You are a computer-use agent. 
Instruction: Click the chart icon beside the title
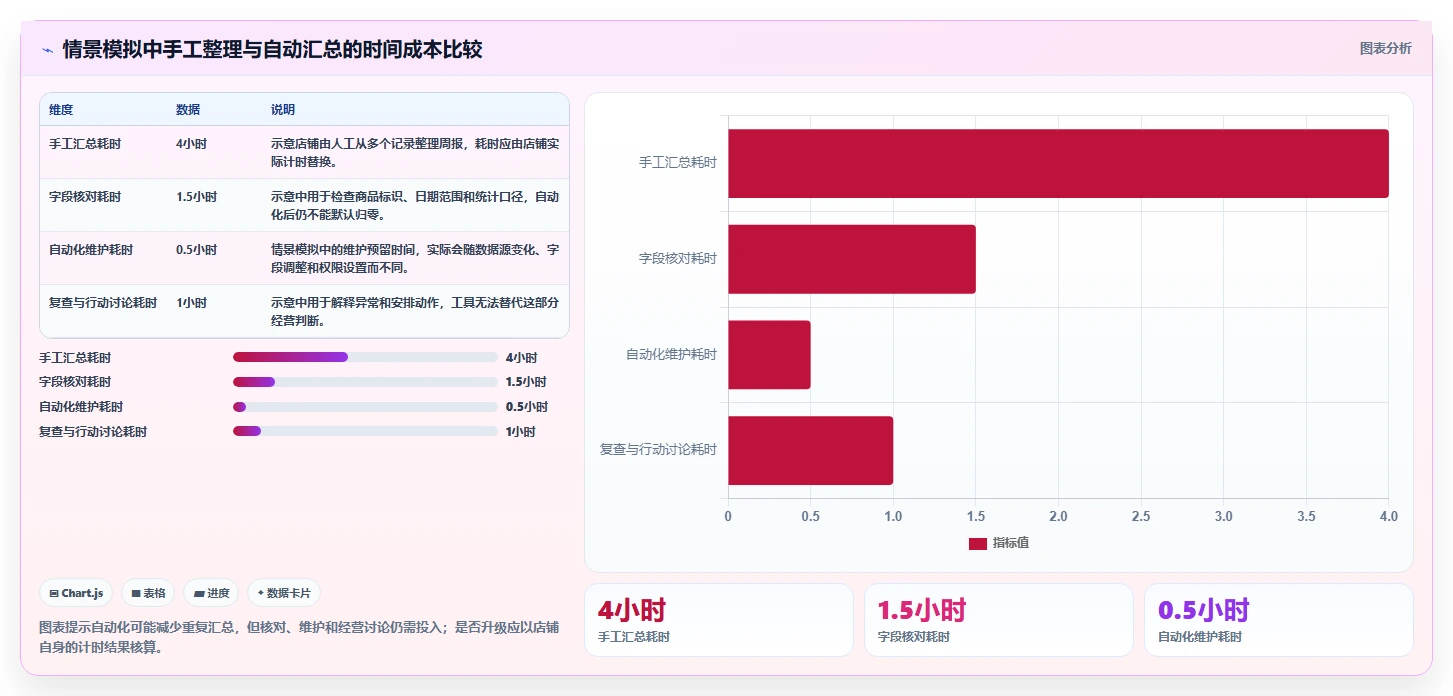click(x=47, y=50)
